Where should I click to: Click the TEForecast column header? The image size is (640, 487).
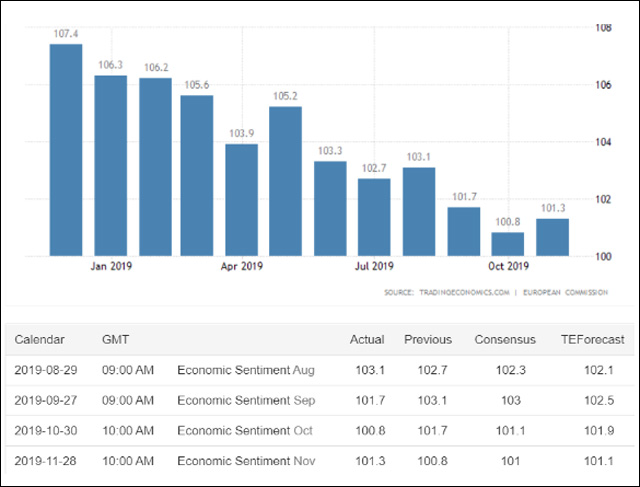(x=591, y=340)
